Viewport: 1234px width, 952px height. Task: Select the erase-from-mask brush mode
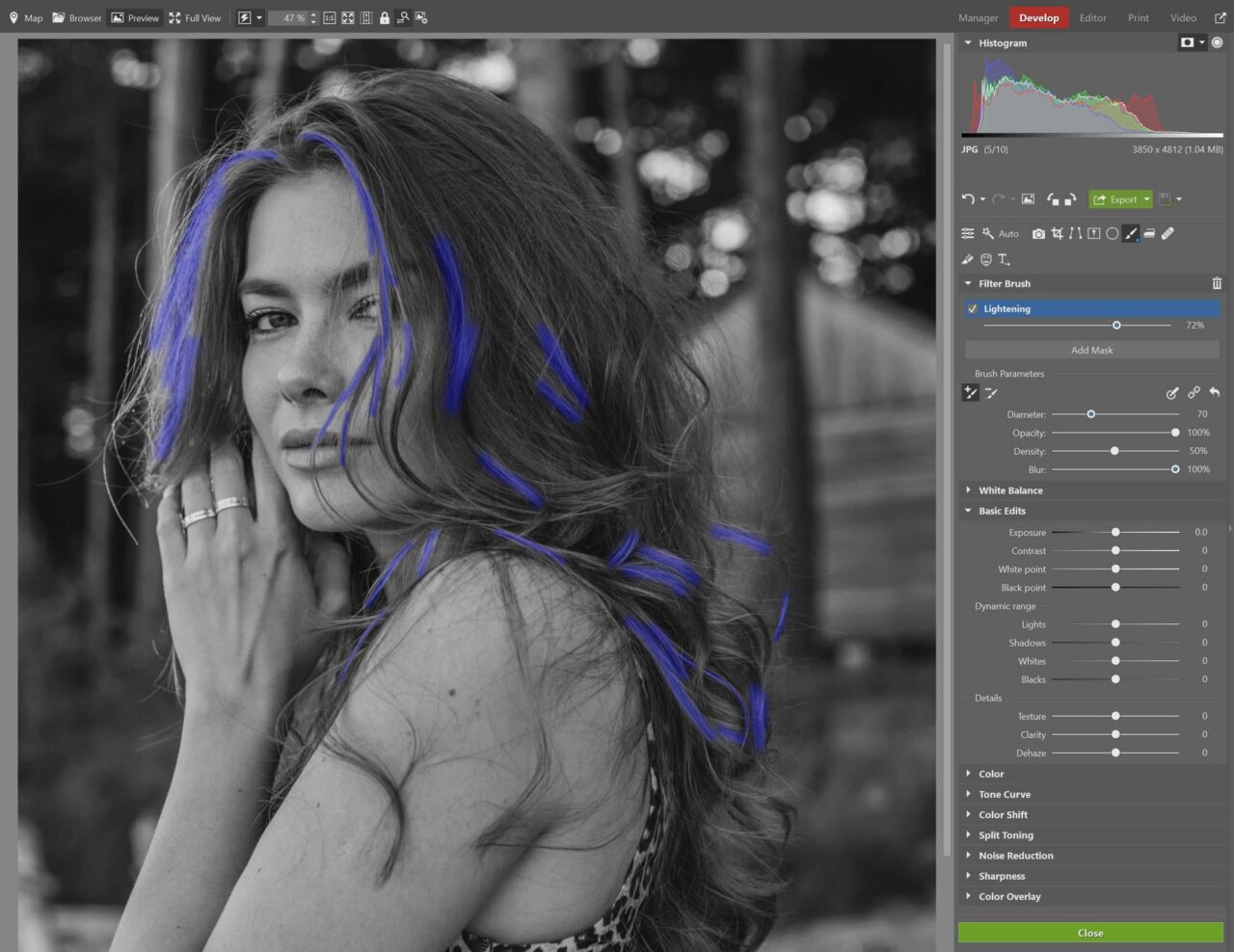pos(992,392)
